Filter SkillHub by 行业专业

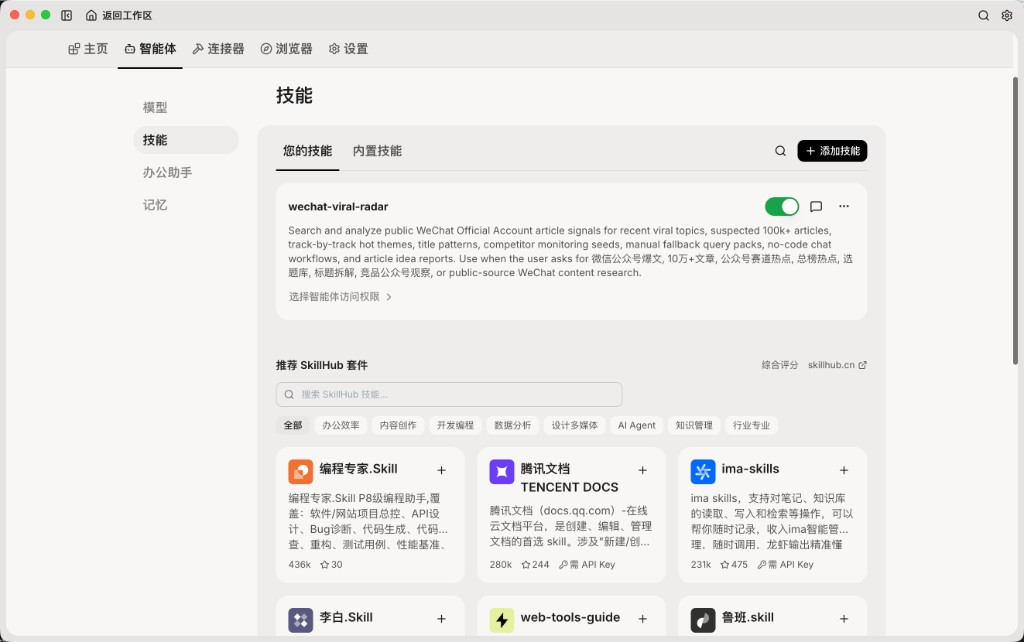pyautogui.click(x=751, y=425)
